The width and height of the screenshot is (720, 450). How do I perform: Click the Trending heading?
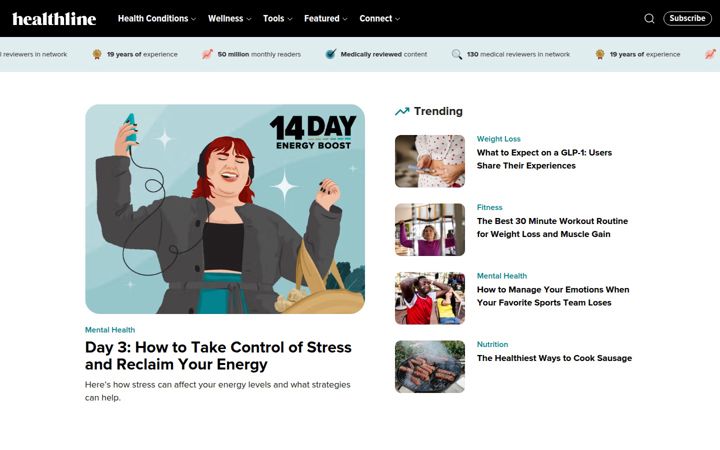click(438, 111)
